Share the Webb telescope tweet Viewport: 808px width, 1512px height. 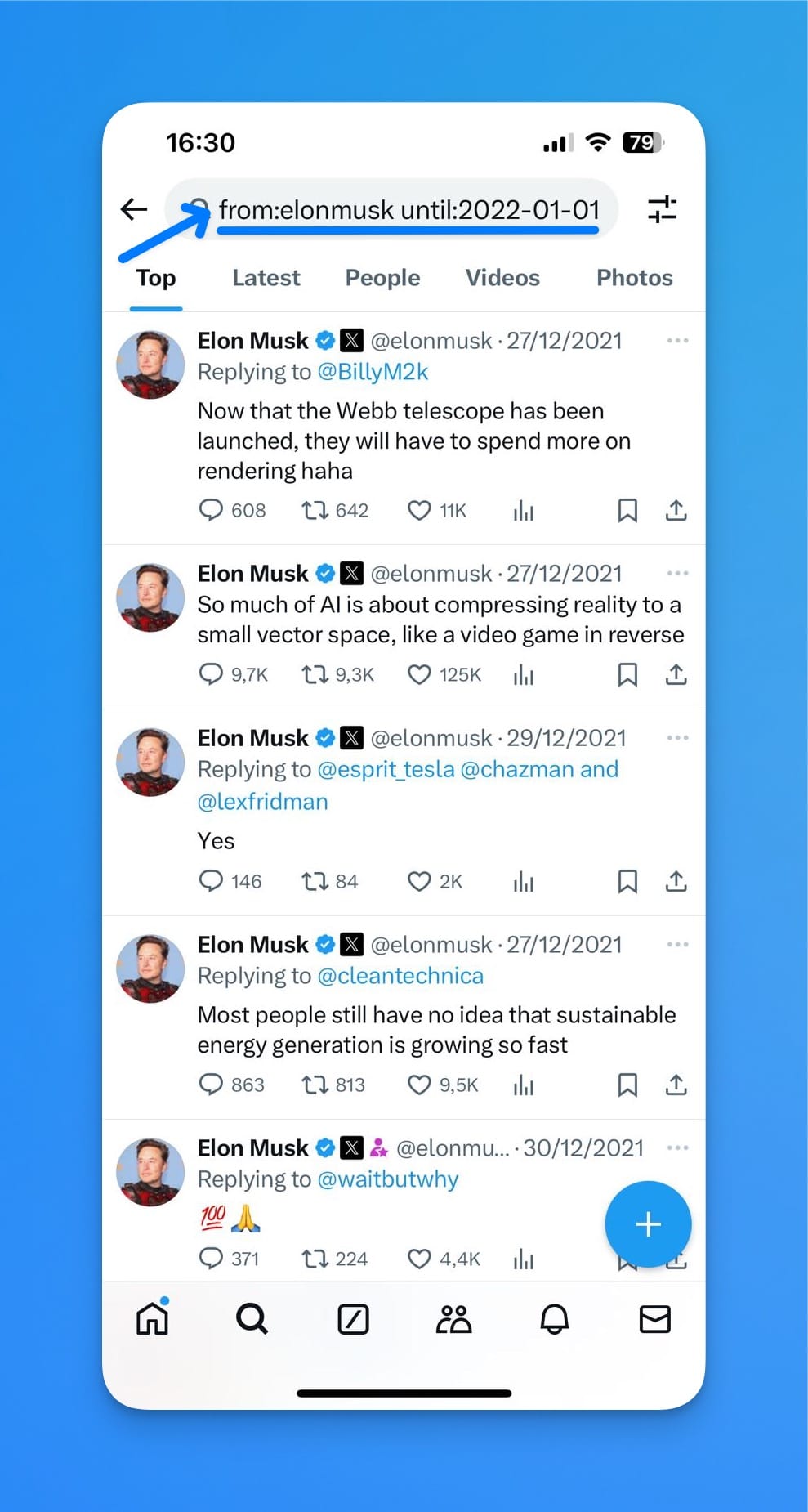coord(676,510)
